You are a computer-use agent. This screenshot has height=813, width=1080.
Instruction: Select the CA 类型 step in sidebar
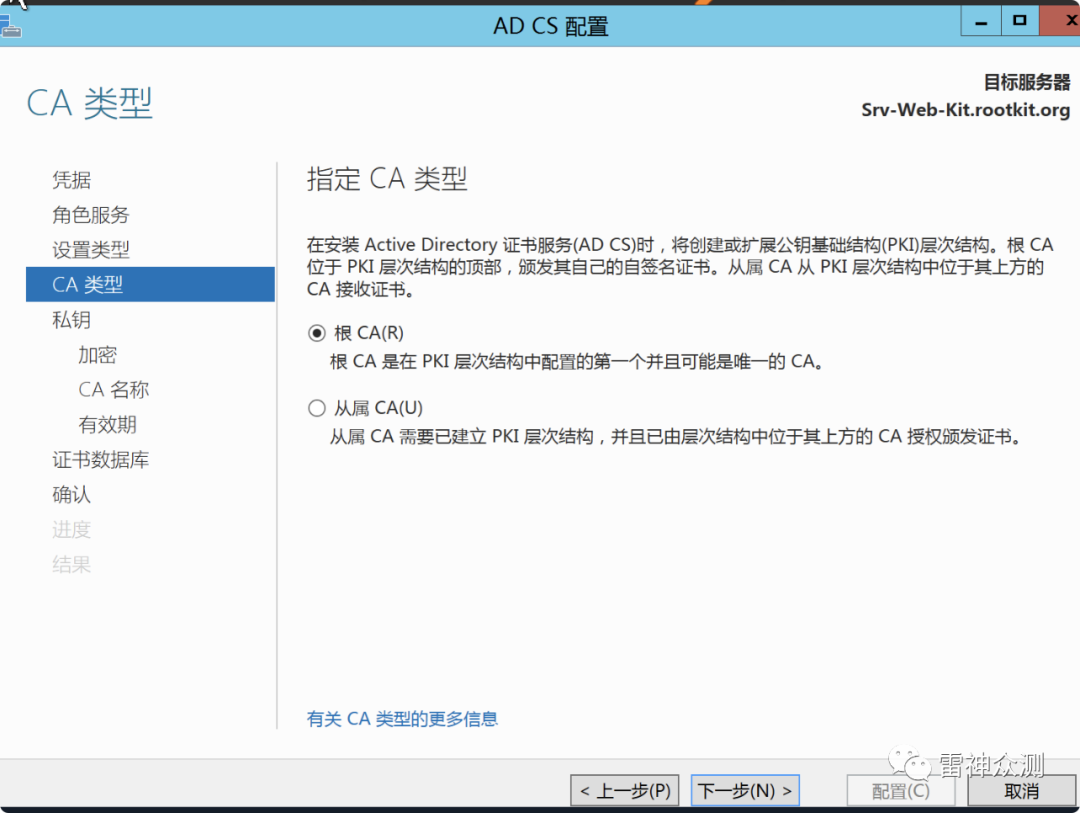coord(150,285)
